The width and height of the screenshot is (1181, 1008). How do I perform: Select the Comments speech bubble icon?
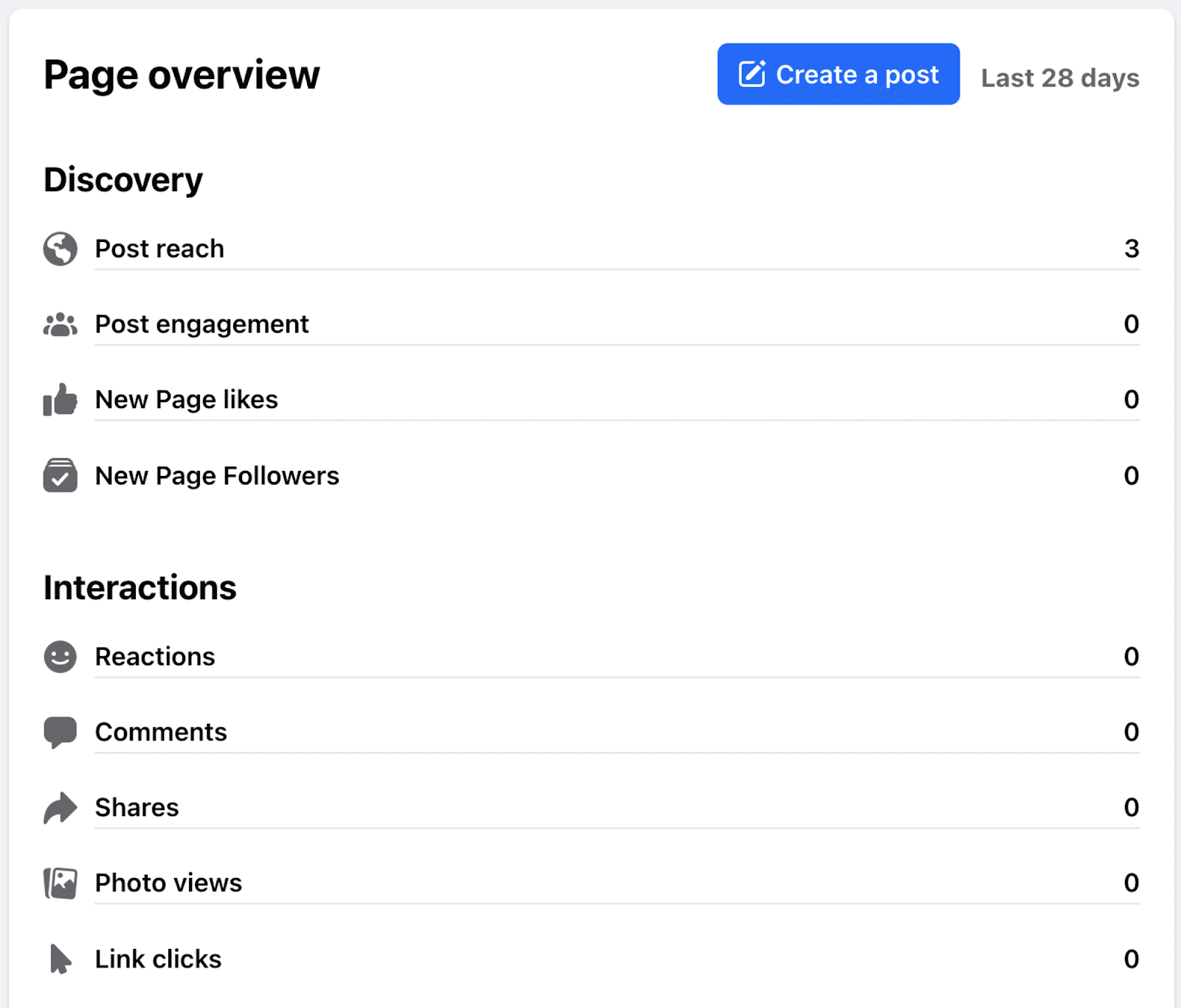tap(60, 732)
